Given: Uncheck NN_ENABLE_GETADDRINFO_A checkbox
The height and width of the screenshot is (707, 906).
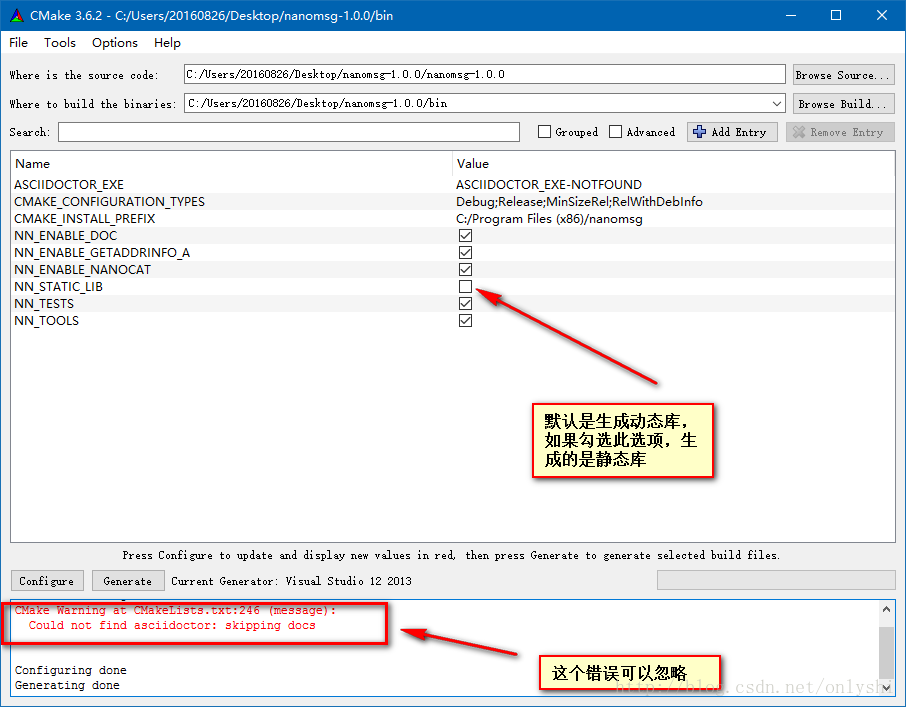Looking at the screenshot, I should (x=465, y=252).
